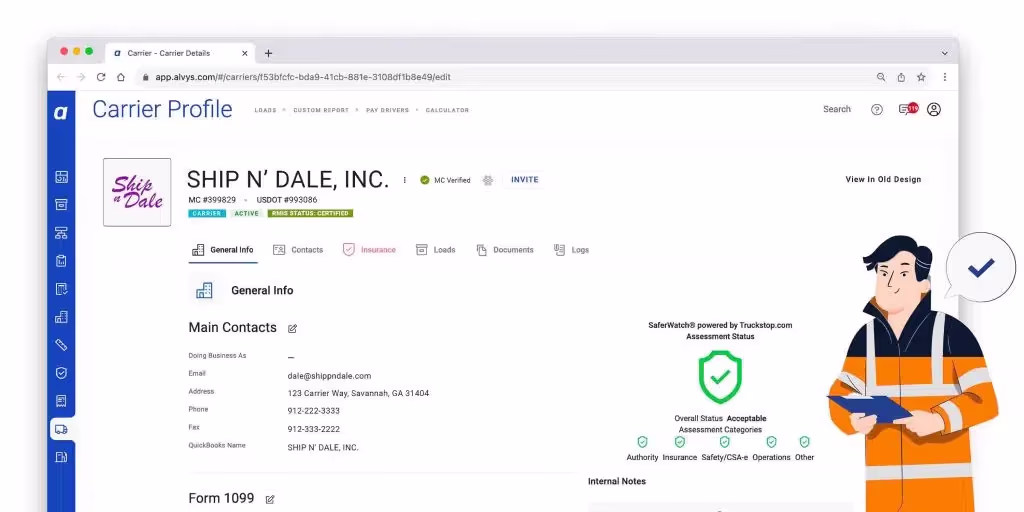Click the Other assessment shield icon
This screenshot has height=512, width=1024.
click(805, 442)
